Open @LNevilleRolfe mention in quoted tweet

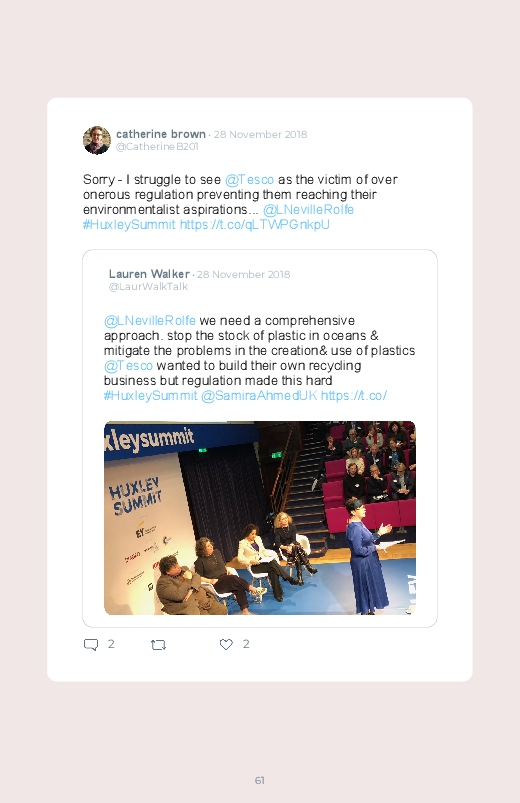pos(150,321)
